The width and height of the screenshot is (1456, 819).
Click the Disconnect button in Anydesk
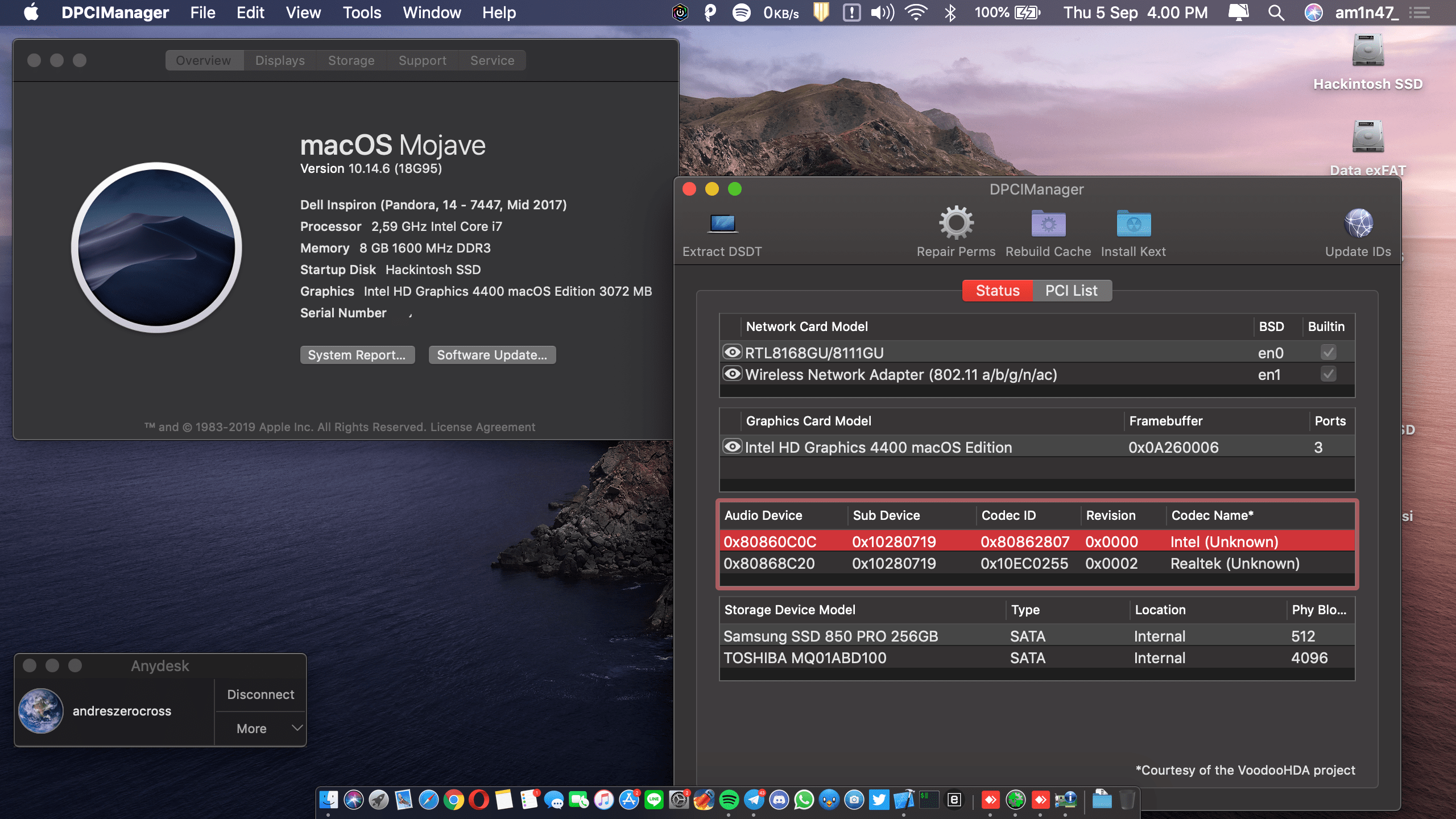(260, 694)
